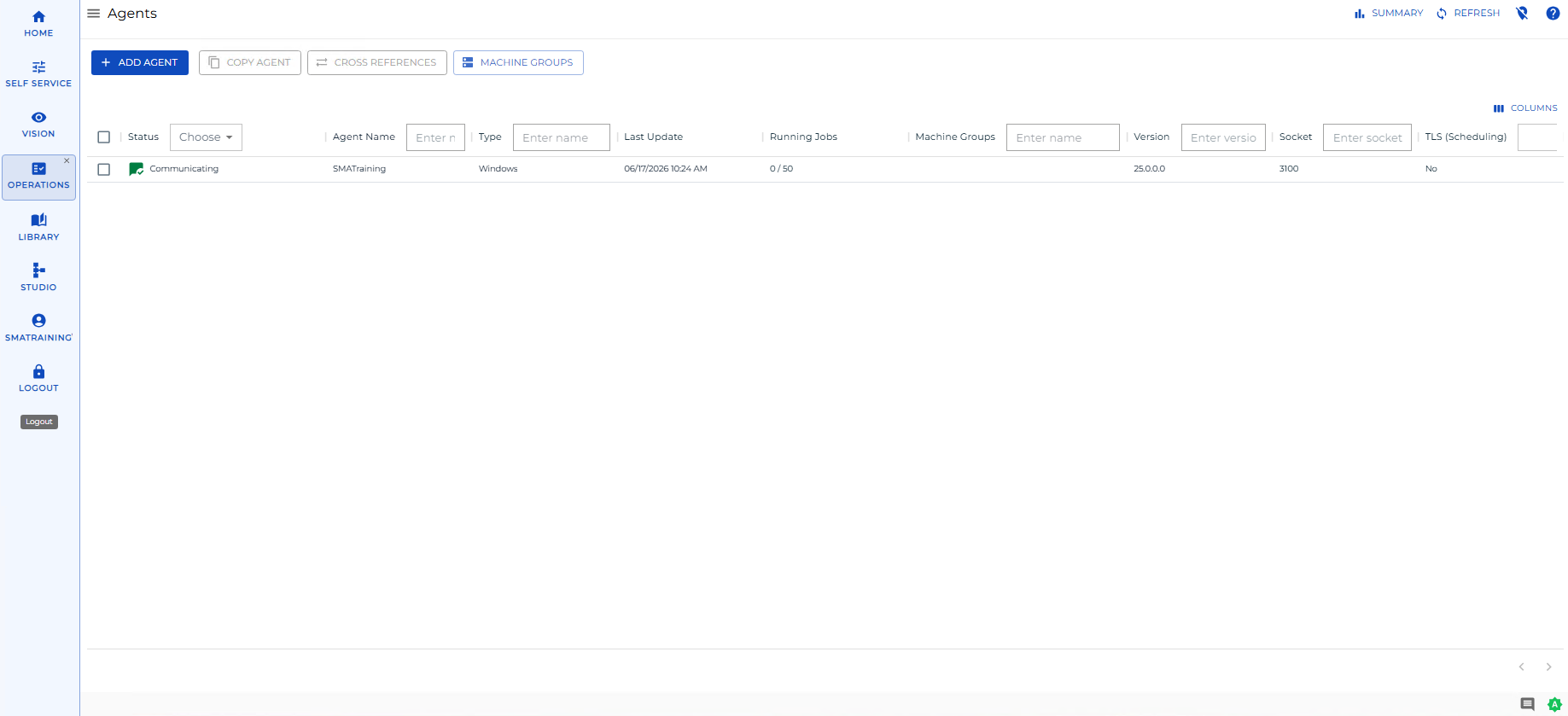Focus the Machine Groups filter field
The width and height of the screenshot is (1568, 716).
[x=1063, y=137]
